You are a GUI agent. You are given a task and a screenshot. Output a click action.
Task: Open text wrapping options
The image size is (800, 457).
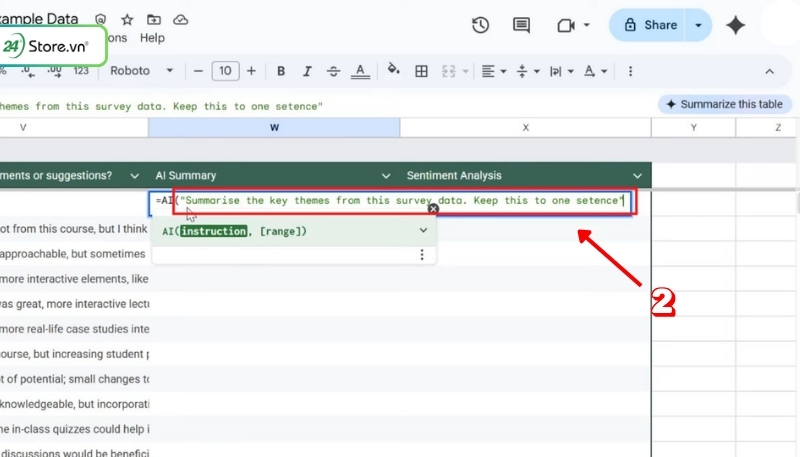pos(561,71)
